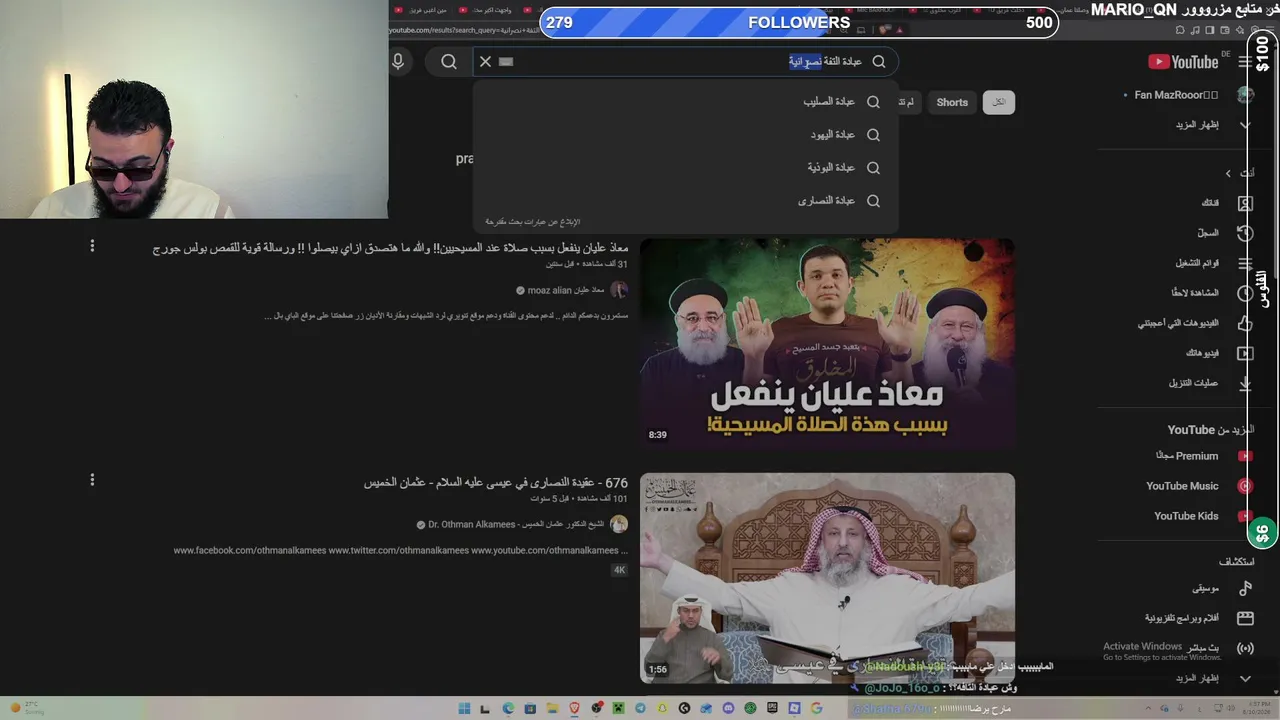The width and height of the screenshot is (1280, 720).
Task: Clear the YouTube search query with X
Action: click(485, 61)
